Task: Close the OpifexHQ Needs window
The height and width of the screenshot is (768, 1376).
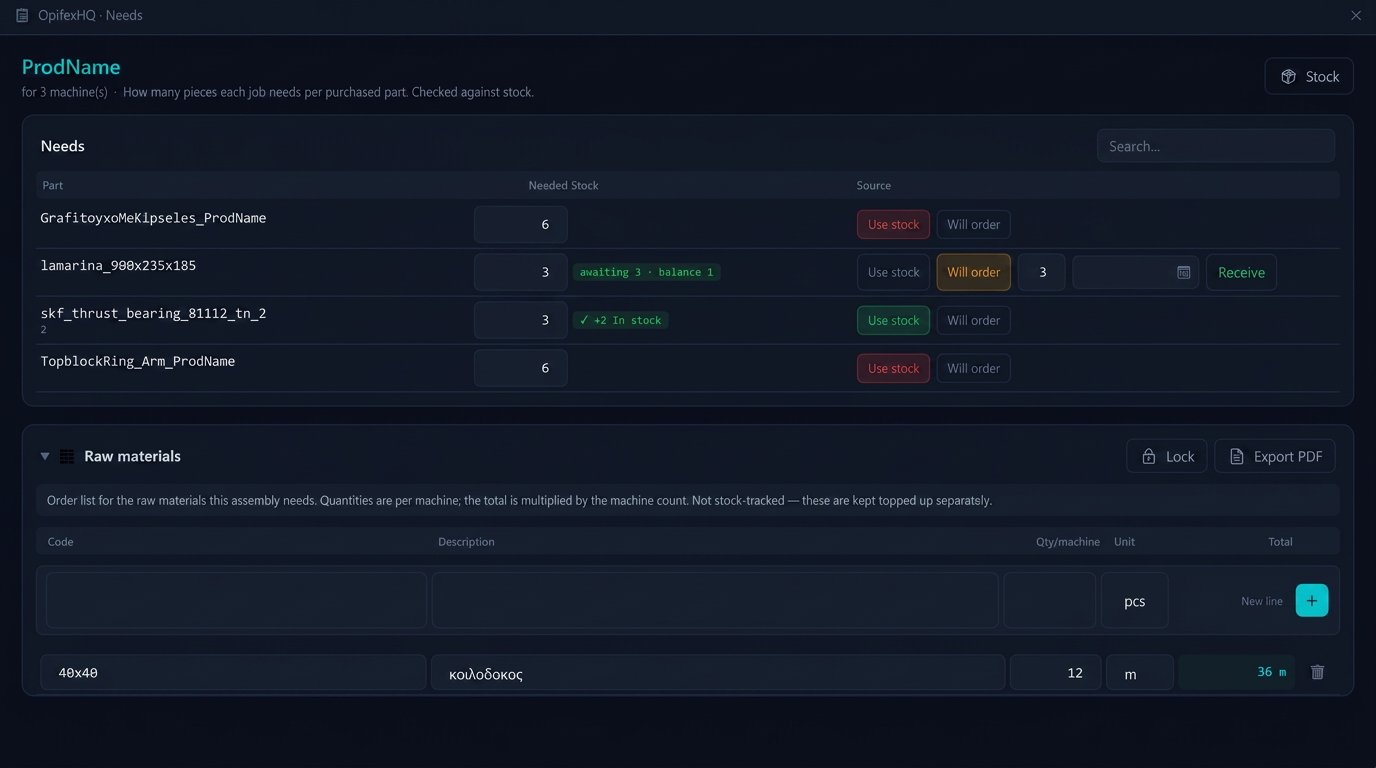Action: tap(1356, 15)
